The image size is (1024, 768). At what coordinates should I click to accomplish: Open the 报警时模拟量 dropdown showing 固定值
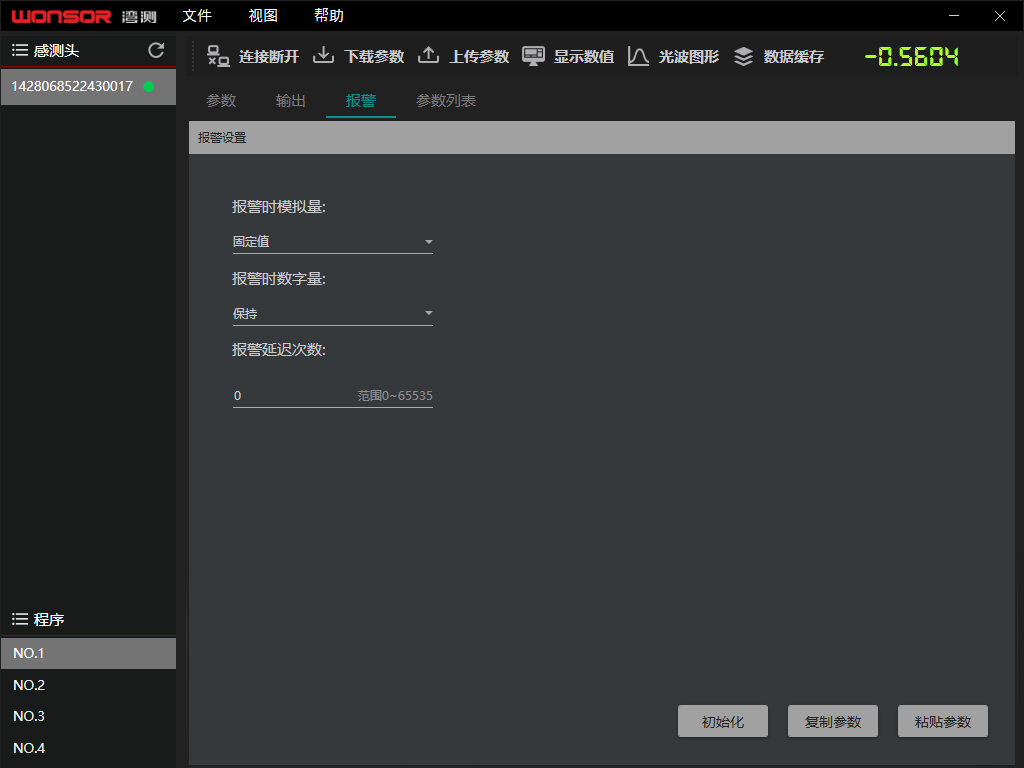(x=332, y=242)
